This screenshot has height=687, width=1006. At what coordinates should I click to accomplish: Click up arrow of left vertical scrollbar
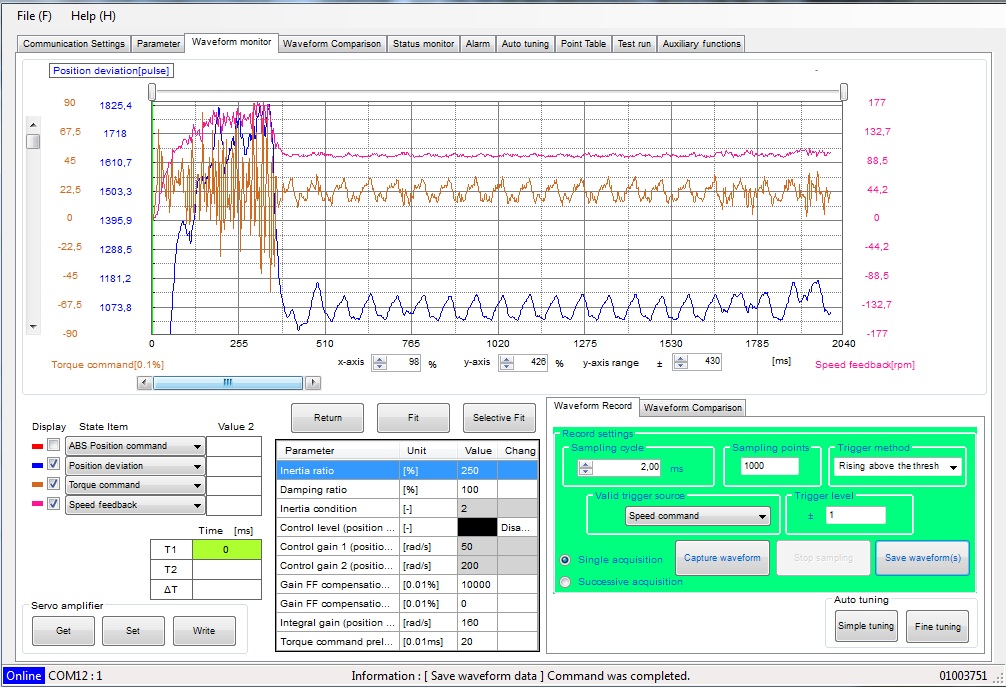coord(33,125)
